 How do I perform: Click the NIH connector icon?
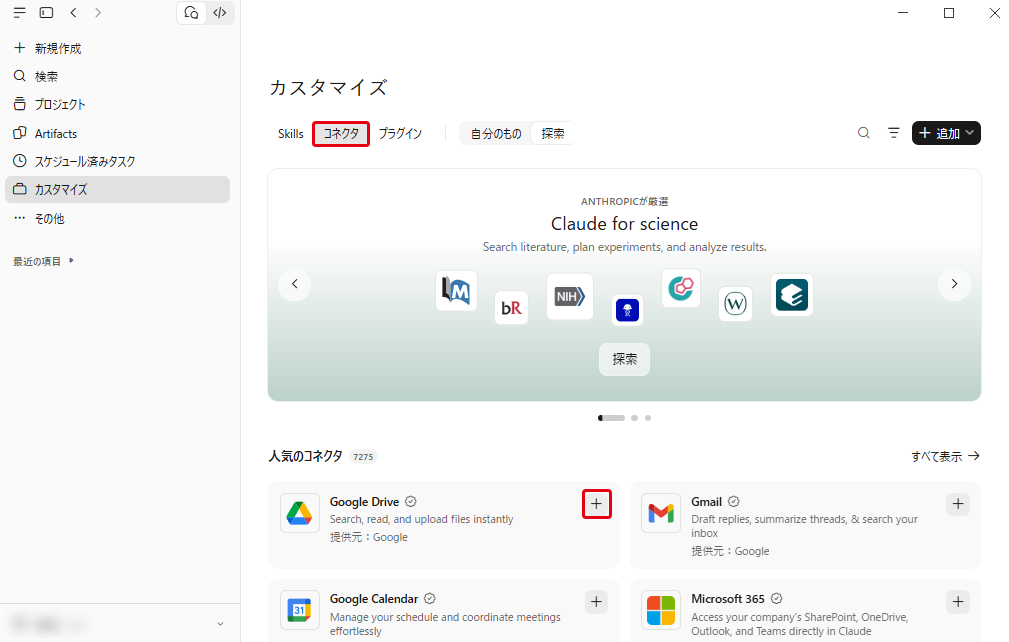tap(570, 297)
